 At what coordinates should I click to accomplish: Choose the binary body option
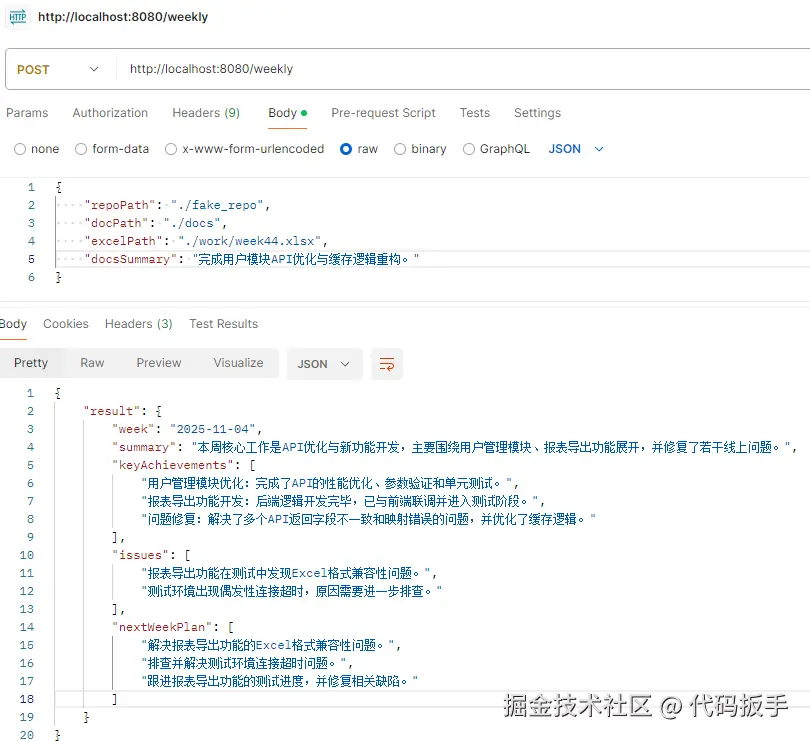coord(398,148)
